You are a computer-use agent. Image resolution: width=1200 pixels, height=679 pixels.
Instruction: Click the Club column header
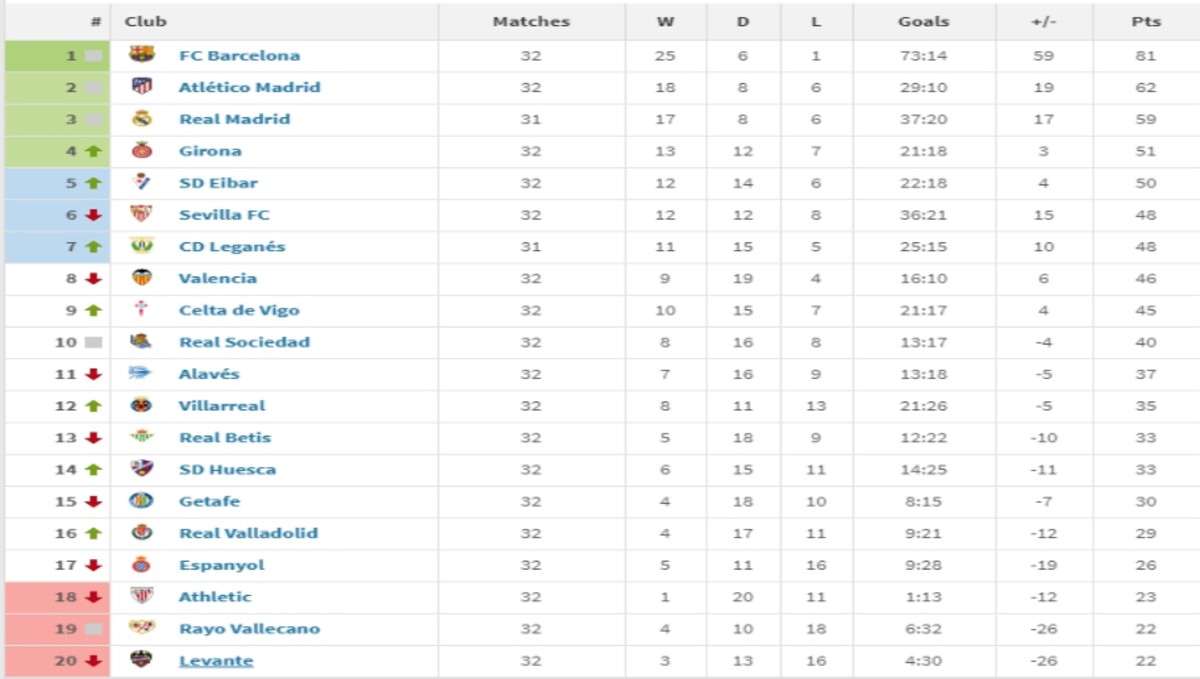point(146,21)
